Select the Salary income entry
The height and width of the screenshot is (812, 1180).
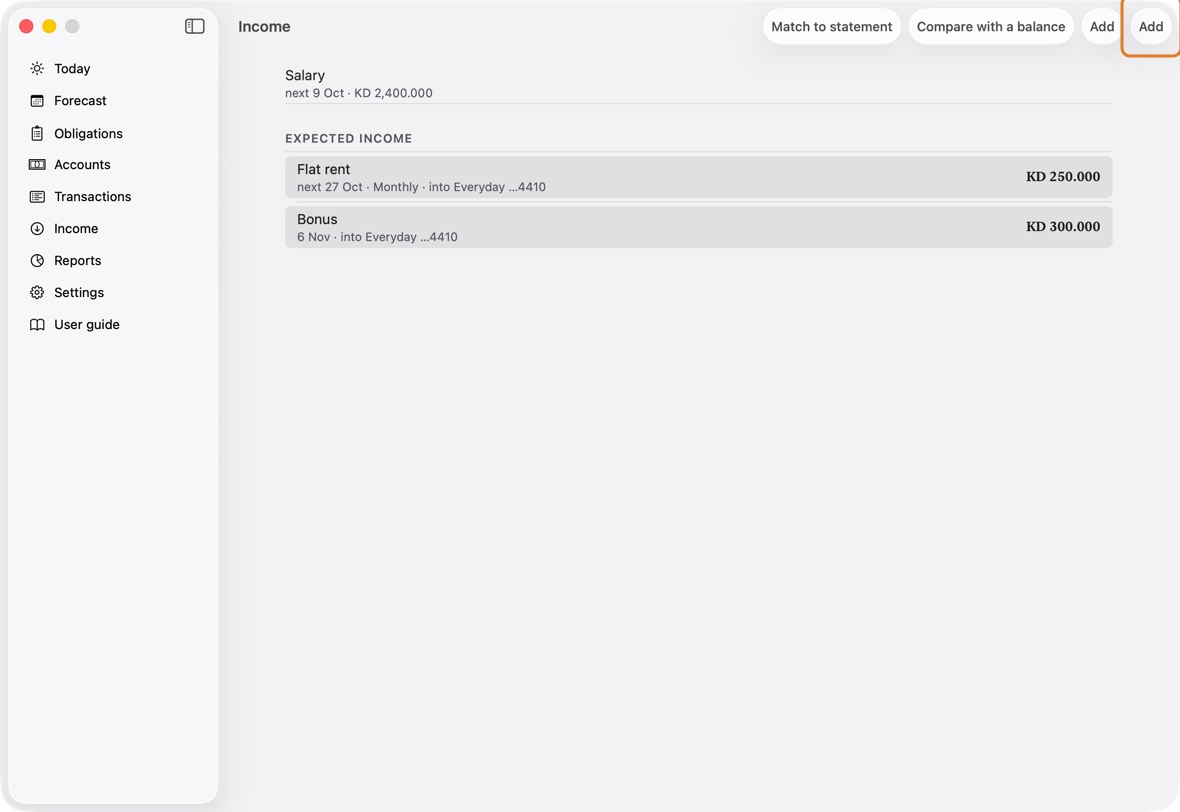[698, 84]
